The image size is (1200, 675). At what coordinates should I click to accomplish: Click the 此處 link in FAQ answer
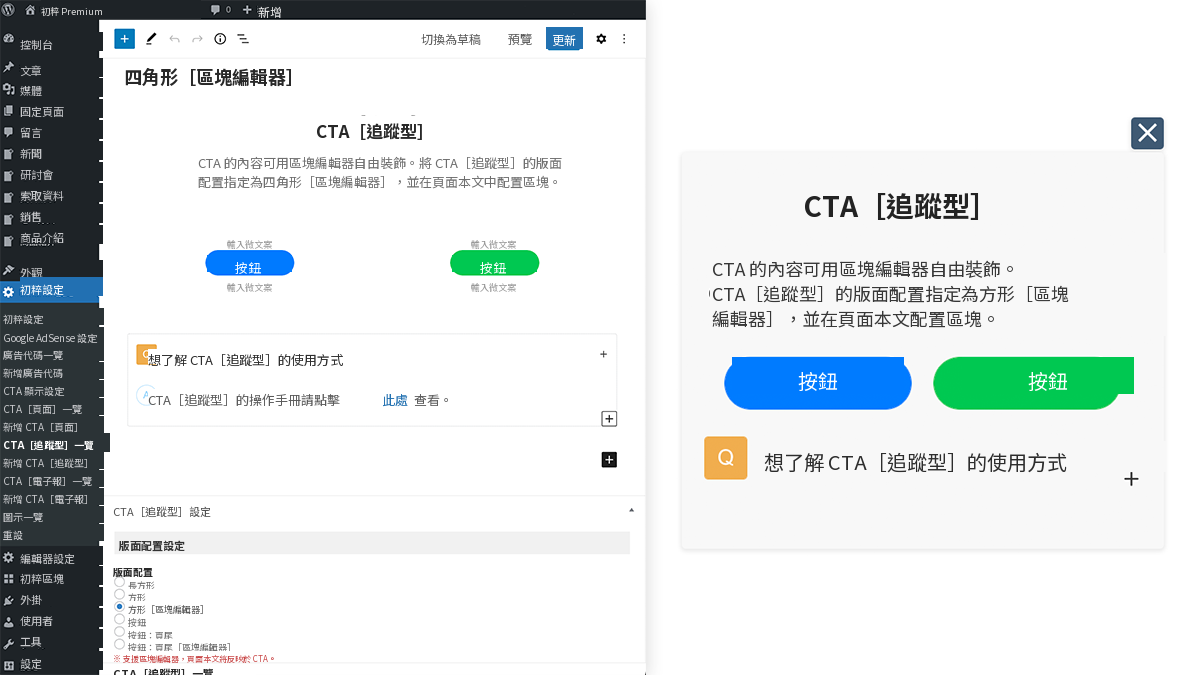click(395, 400)
